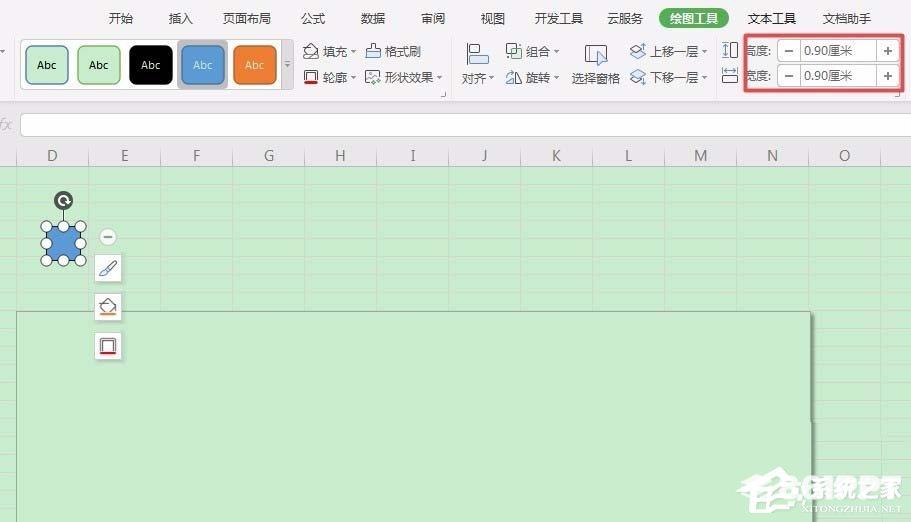Increase the 高度 value with plus
This screenshot has width=911, height=522.
point(888,51)
